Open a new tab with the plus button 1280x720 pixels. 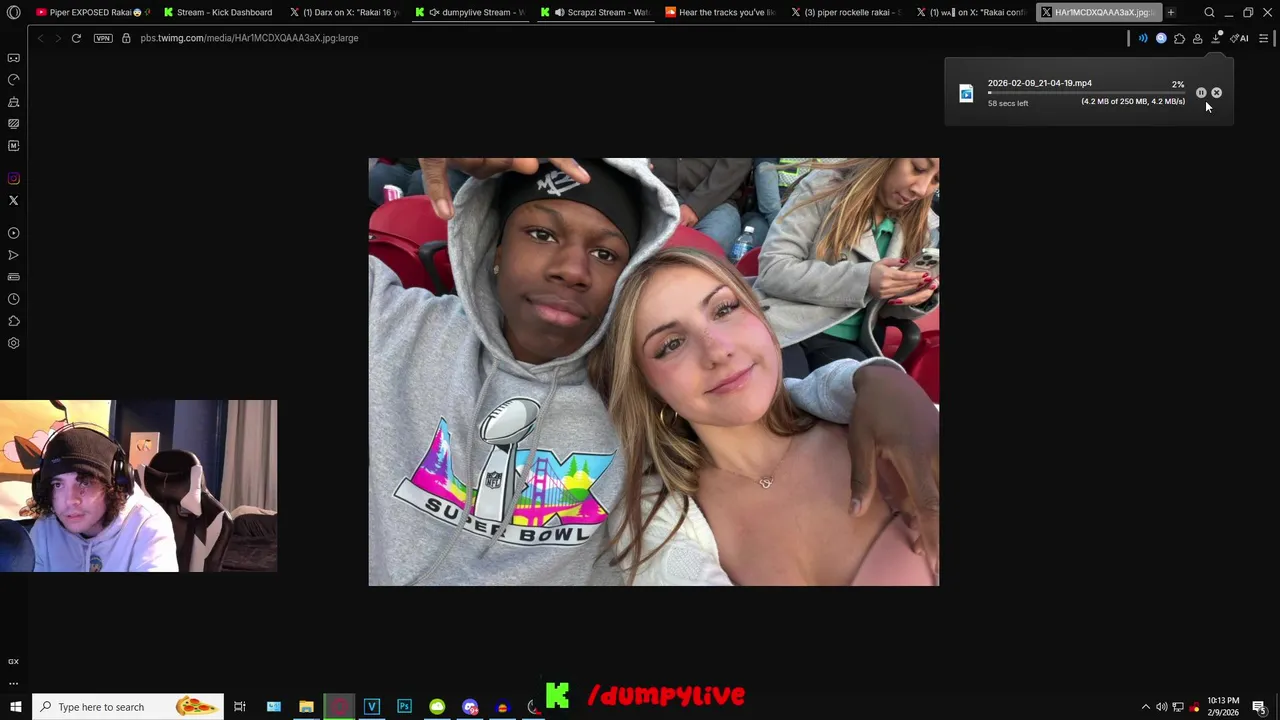click(1171, 12)
